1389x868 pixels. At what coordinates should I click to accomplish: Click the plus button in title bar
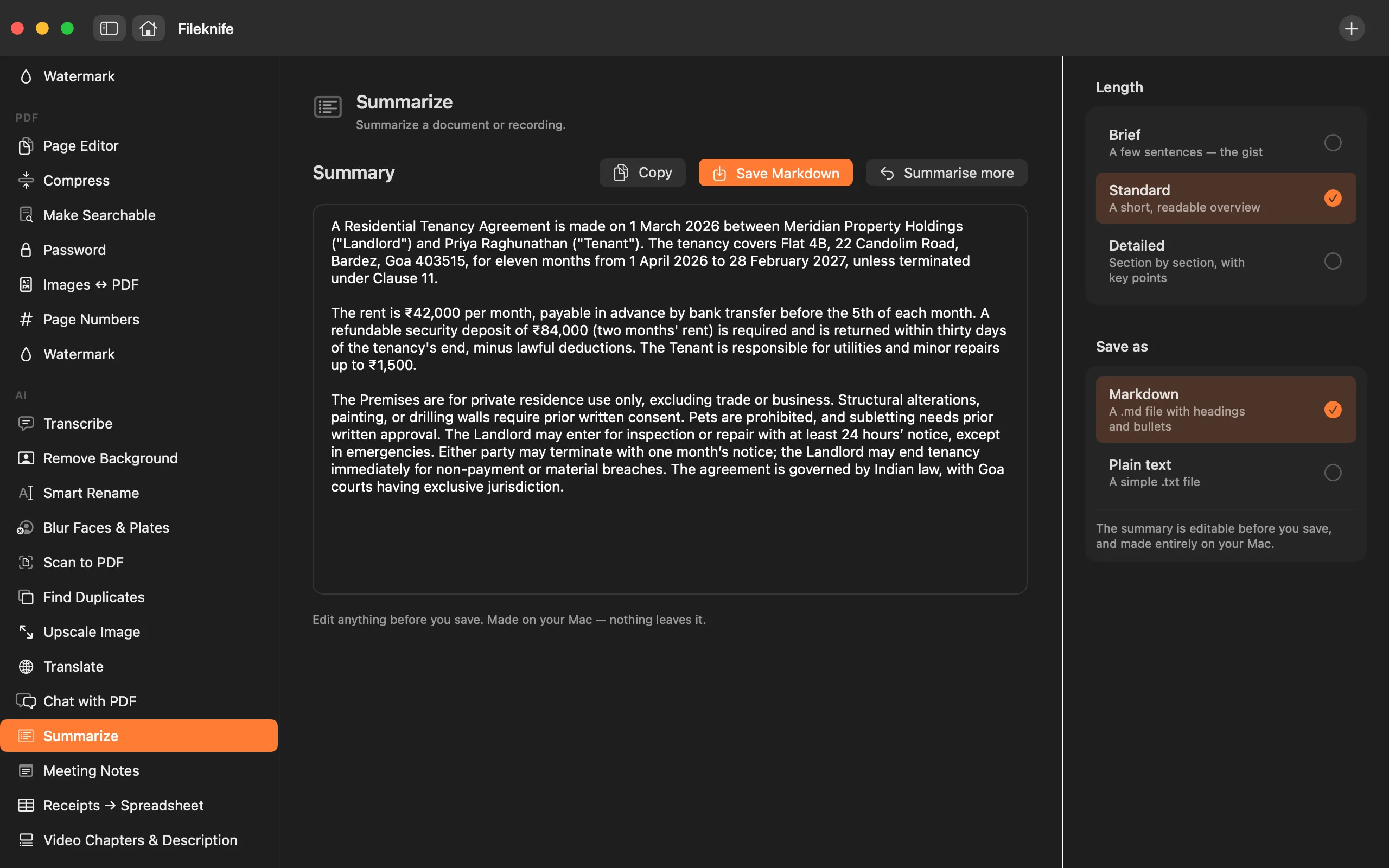[x=1351, y=28]
